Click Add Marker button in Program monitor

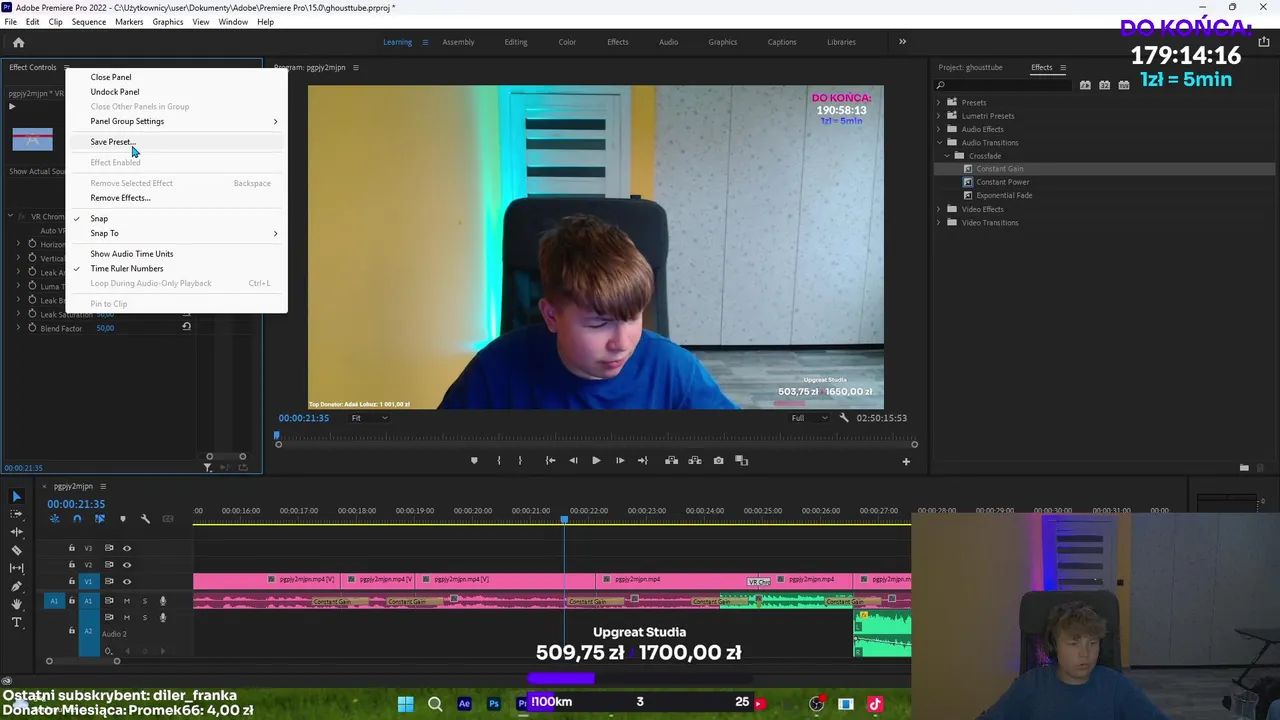point(474,461)
